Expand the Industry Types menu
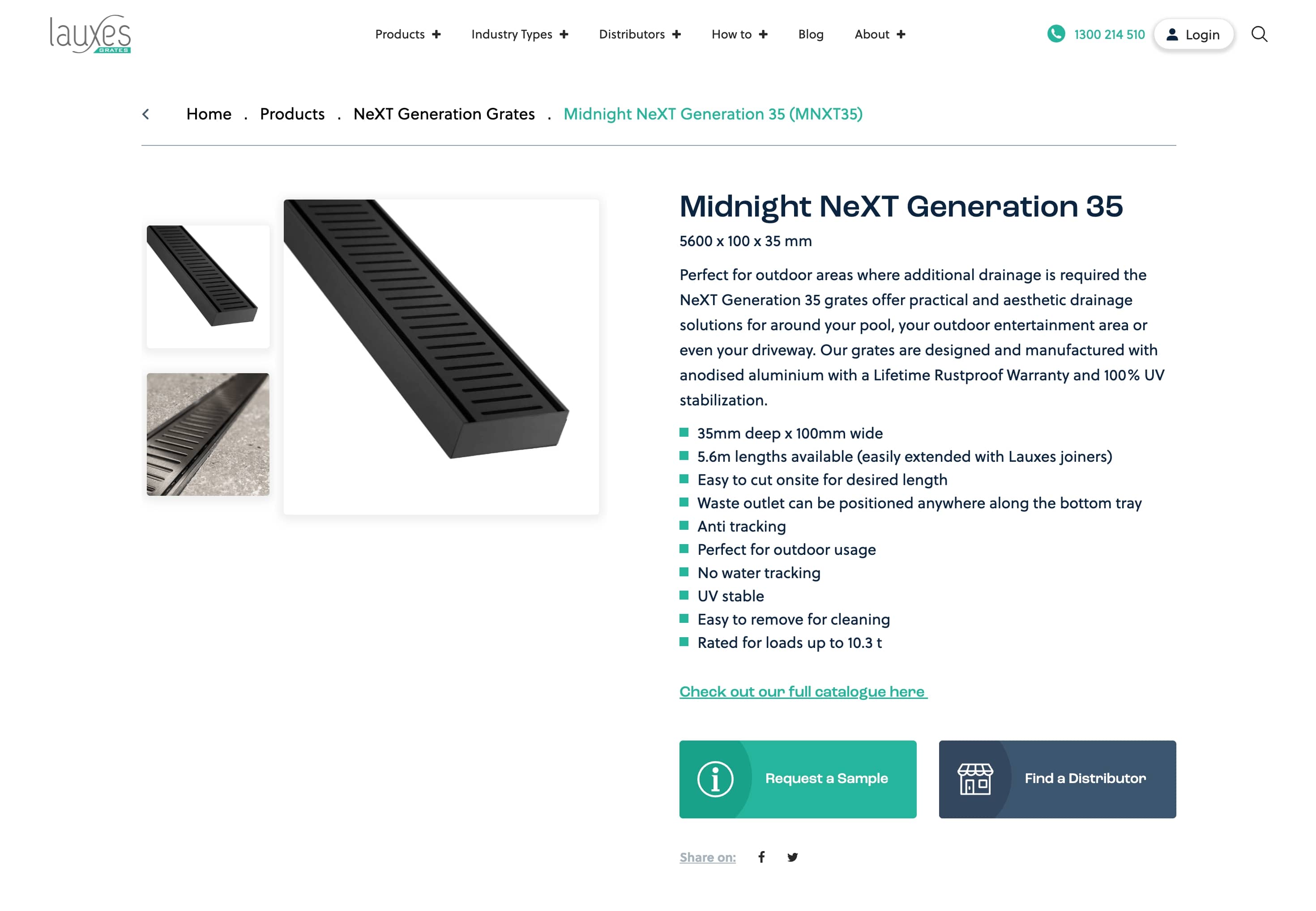Viewport: 1316px width, 911px height. pos(520,34)
